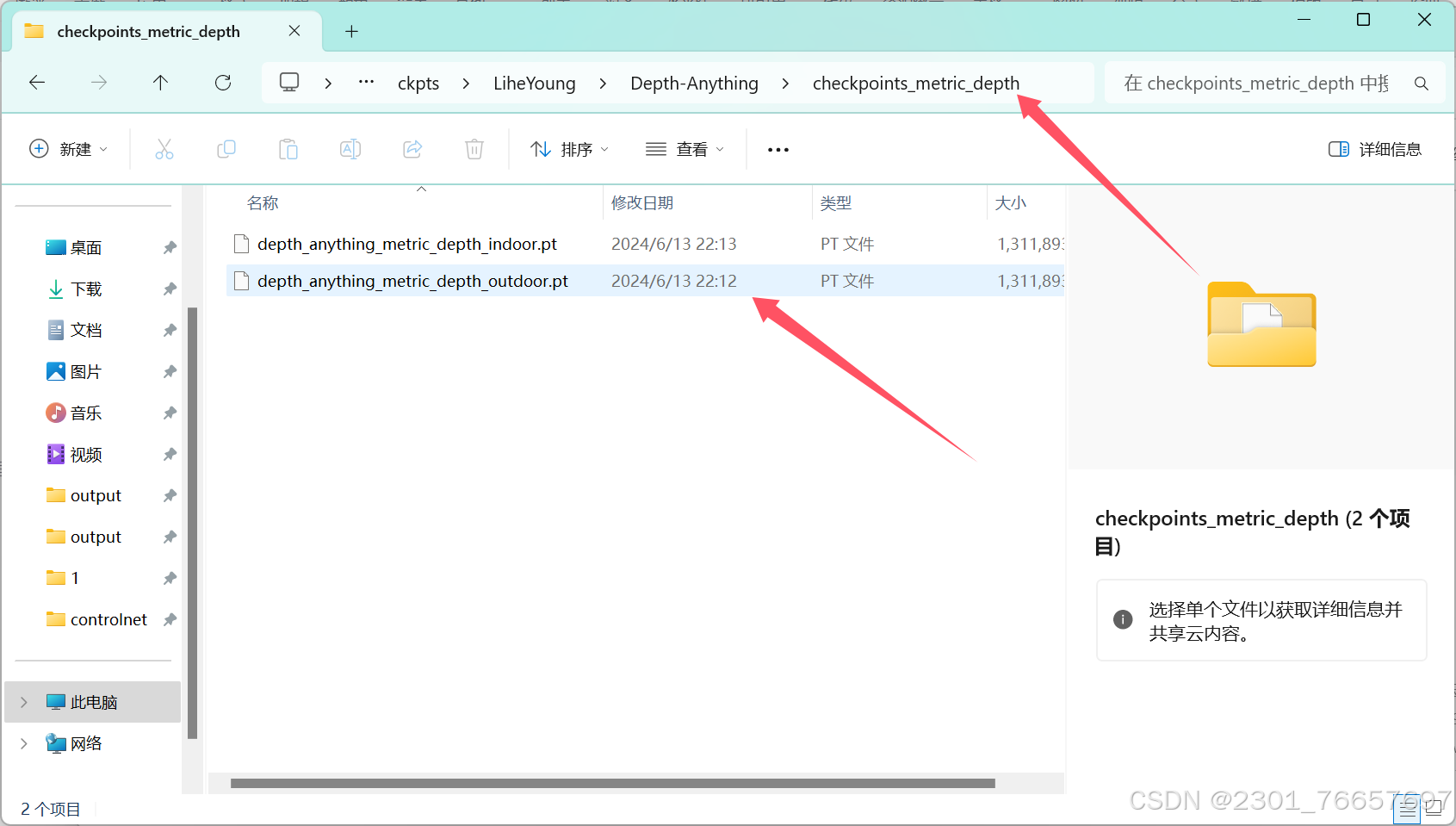The width and height of the screenshot is (1456, 826).
Task: Open the 查看 view dropdown
Action: [685, 148]
